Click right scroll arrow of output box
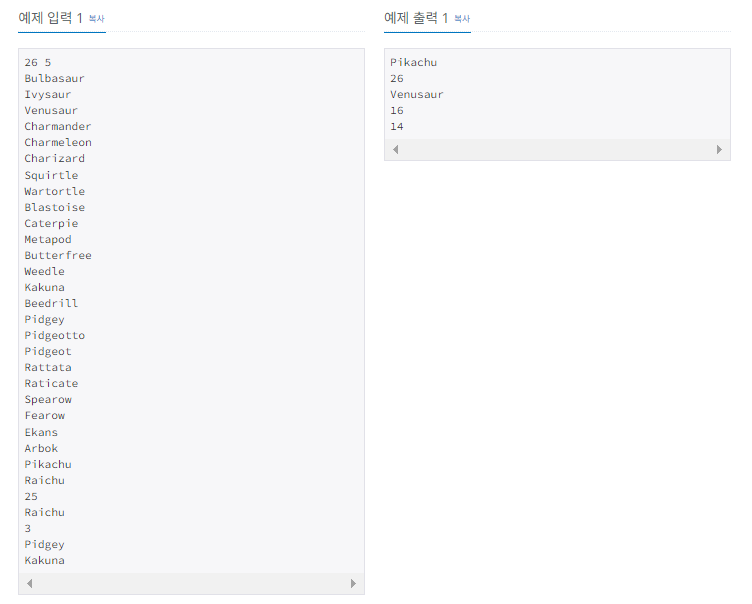This screenshot has width=752, height=604. click(719, 150)
